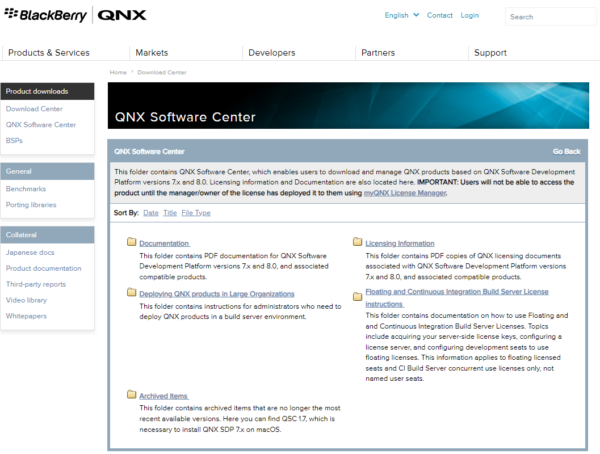Navigate to Home in the breadcrumb

[x=118, y=73]
